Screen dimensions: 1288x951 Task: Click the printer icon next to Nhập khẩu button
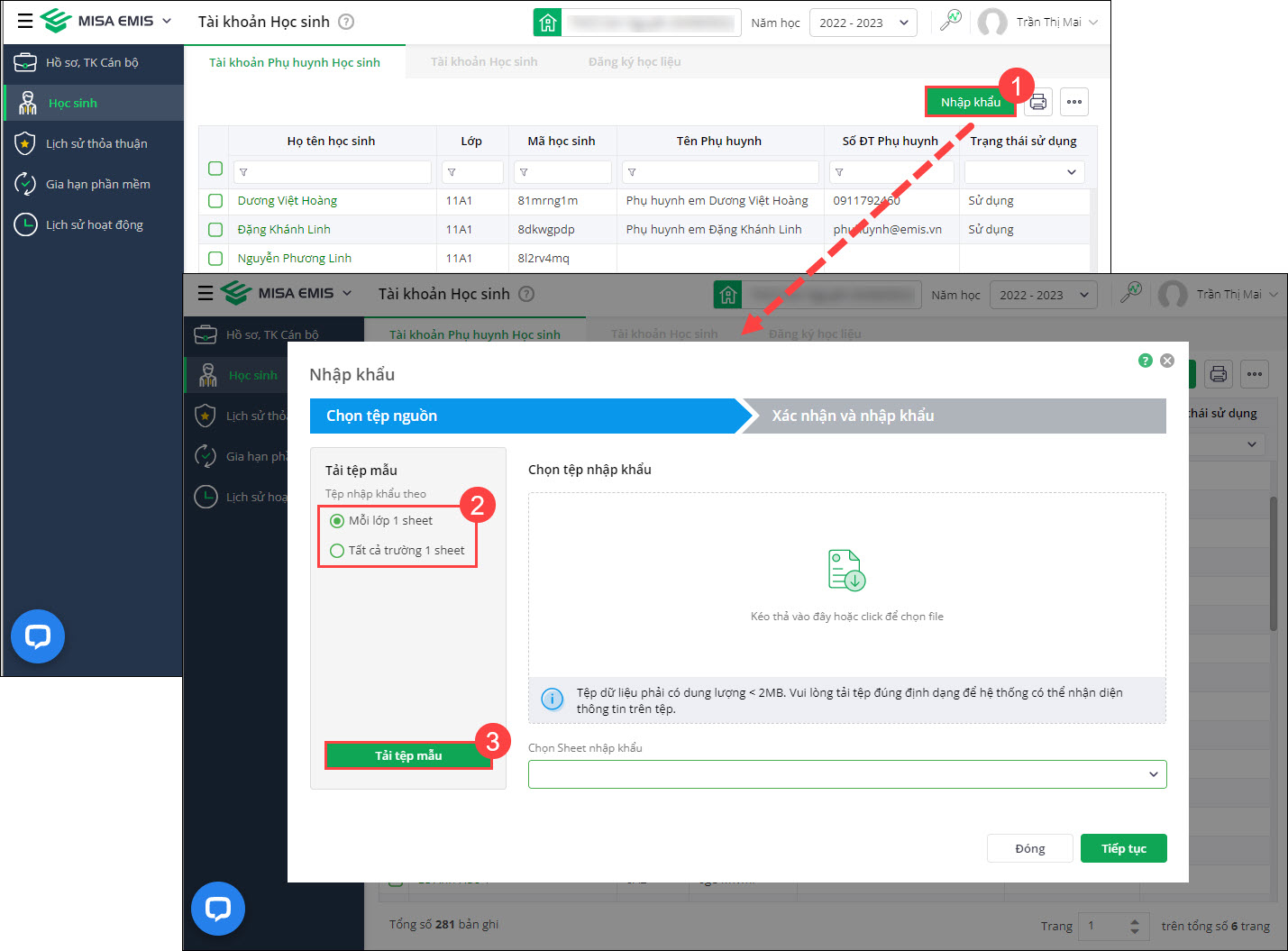click(1038, 102)
